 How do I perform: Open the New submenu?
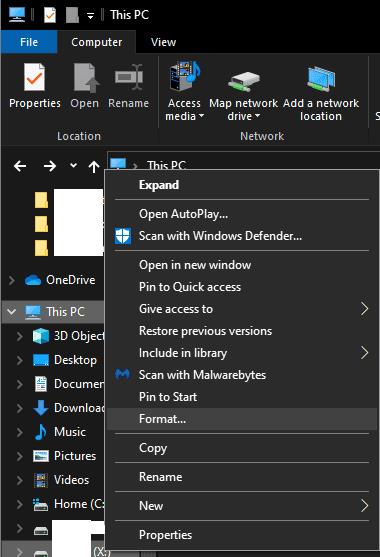point(241,506)
